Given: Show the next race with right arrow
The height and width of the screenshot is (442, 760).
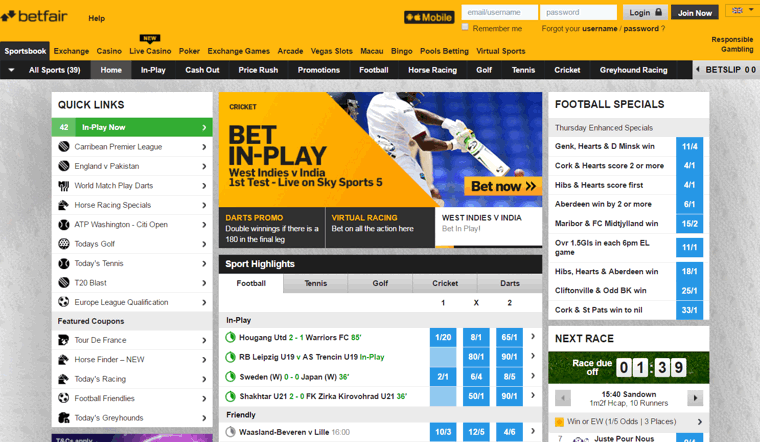Looking at the screenshot, I should pyautogui.click(x=695, y=398).
